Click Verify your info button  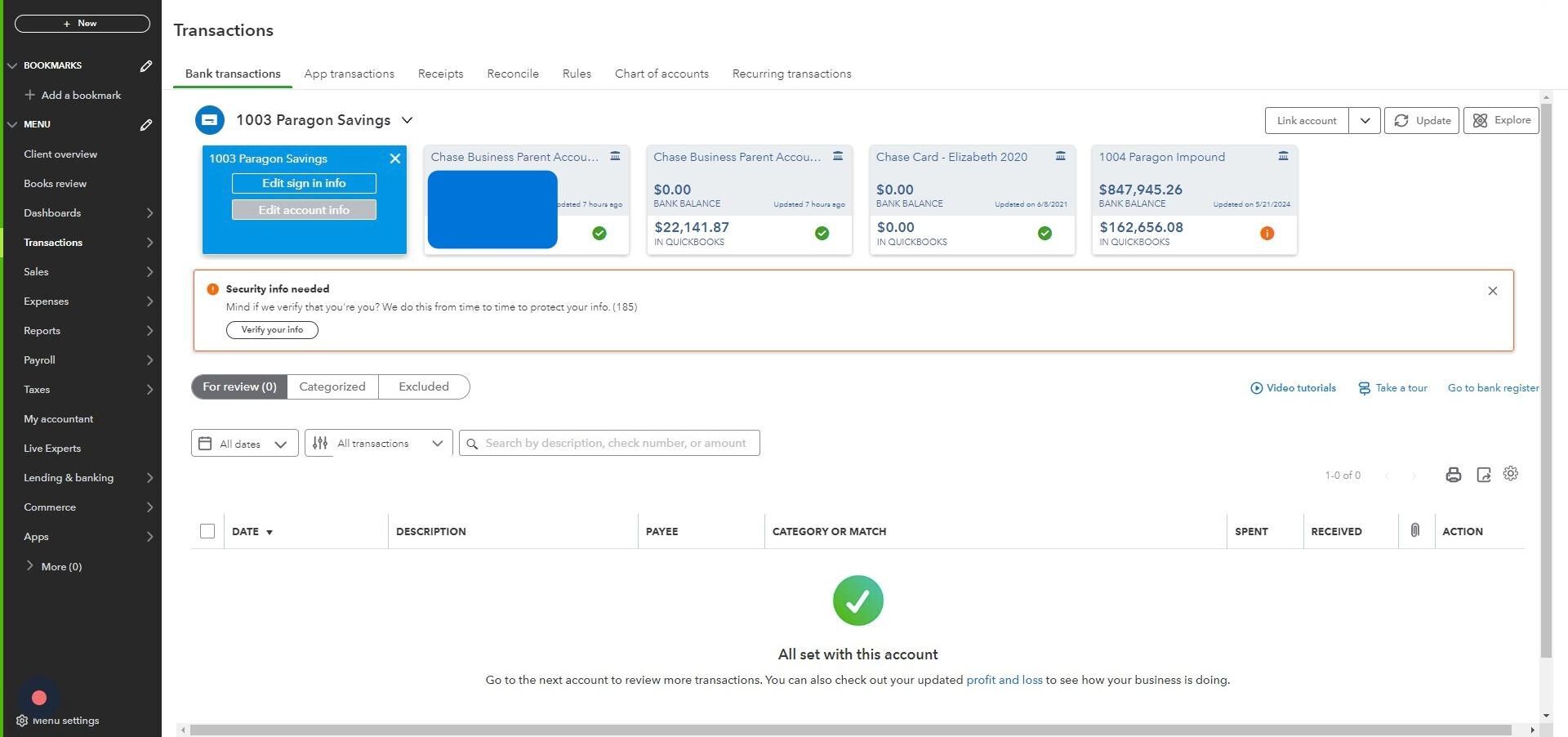272,330
